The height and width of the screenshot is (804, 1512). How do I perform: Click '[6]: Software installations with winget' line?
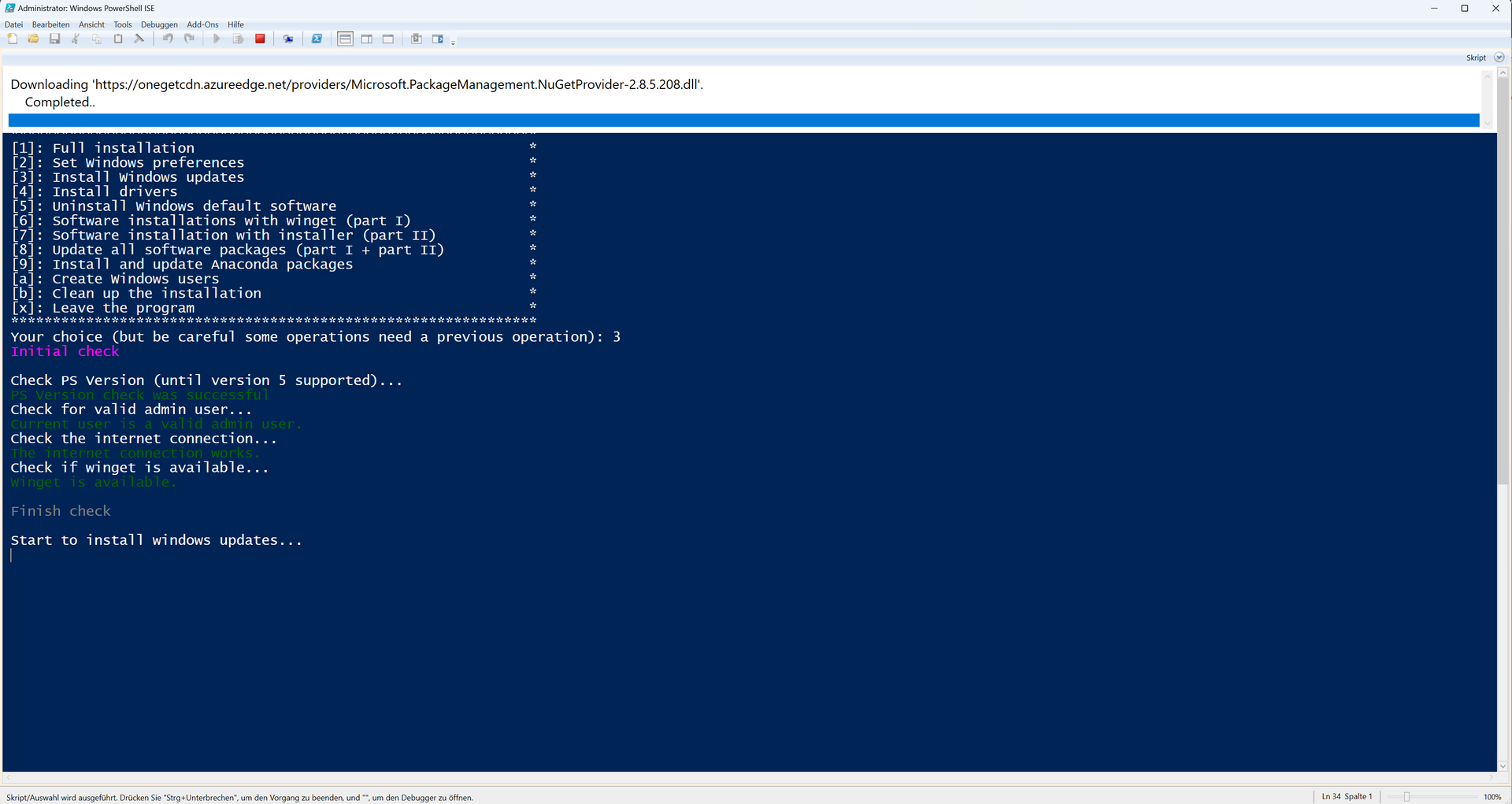[211, 221]
